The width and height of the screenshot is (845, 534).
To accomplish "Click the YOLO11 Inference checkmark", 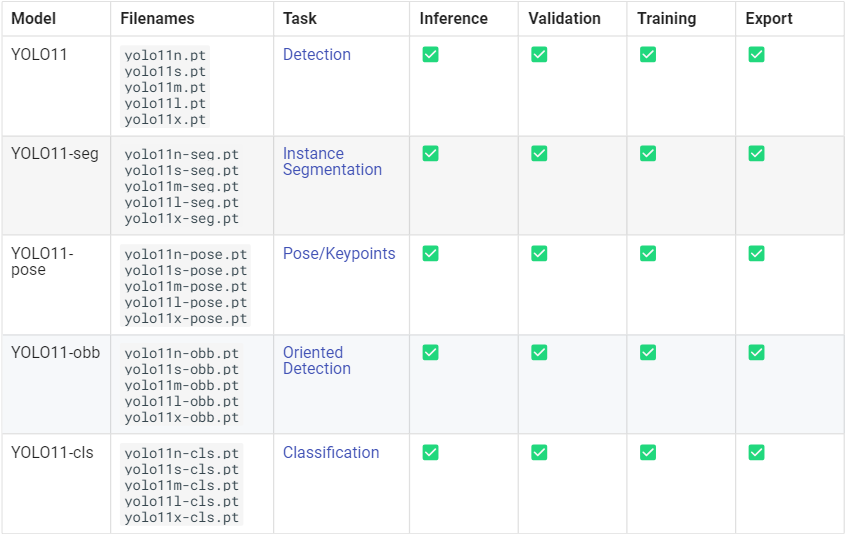I will point(431,54).
